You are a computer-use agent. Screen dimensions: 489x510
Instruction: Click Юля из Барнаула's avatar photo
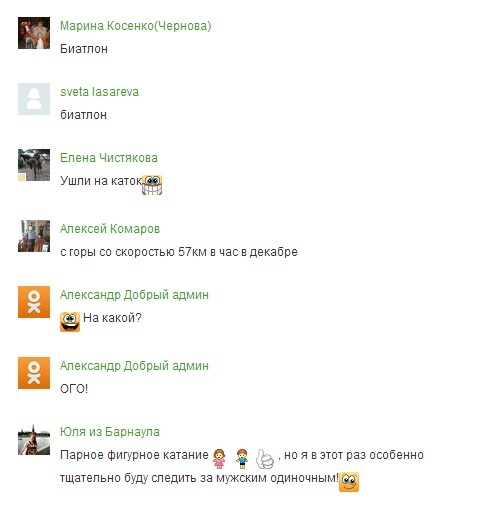(34, 439)
